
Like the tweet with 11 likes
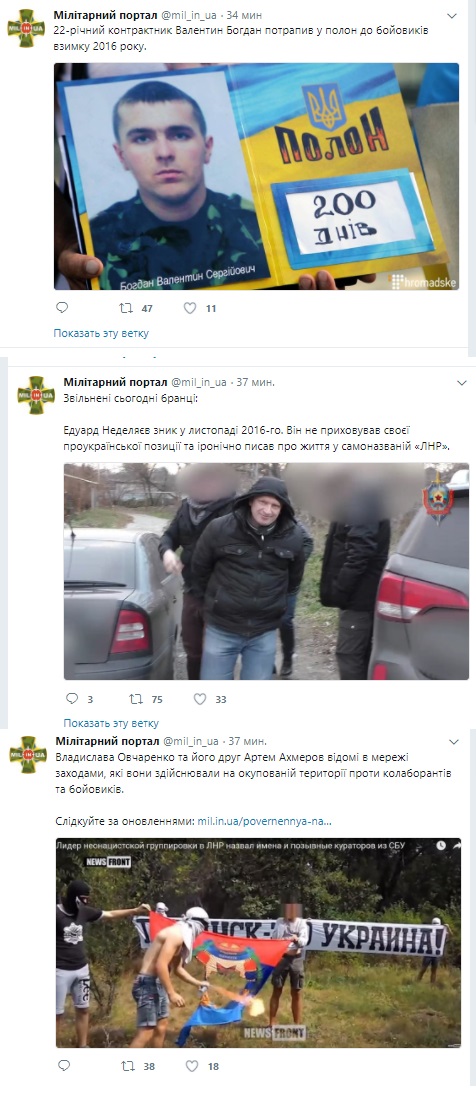click(x=189, y=307)
